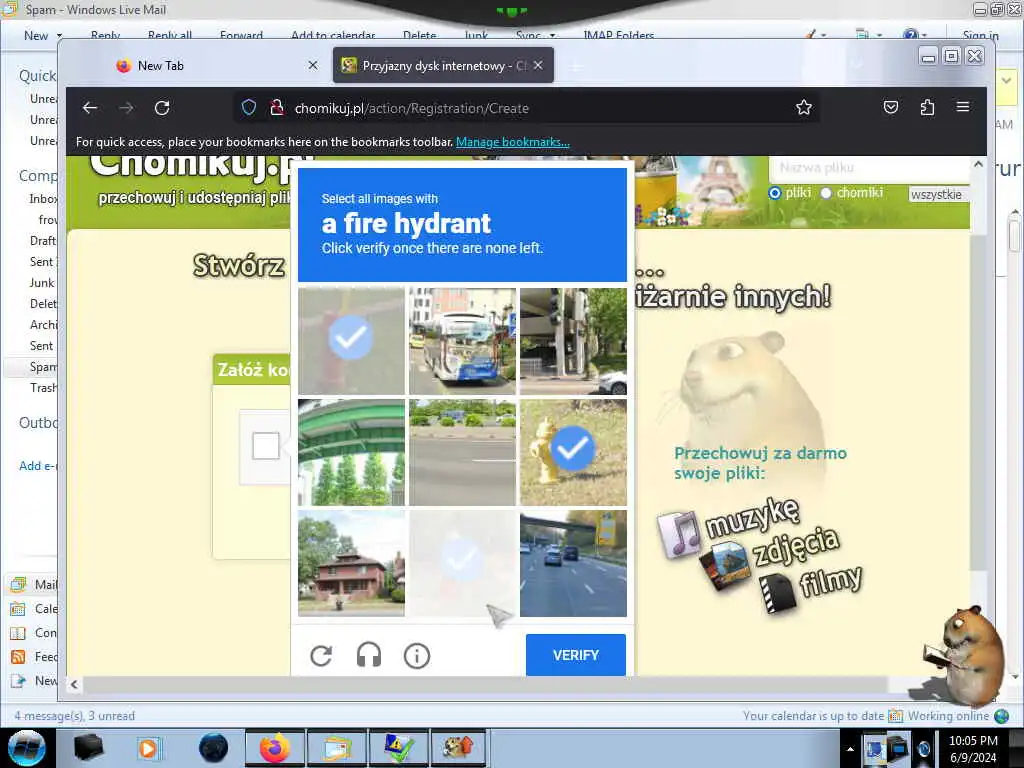
Task: Open Windows Media Player taskbar icon
Action: click(148, 748)
